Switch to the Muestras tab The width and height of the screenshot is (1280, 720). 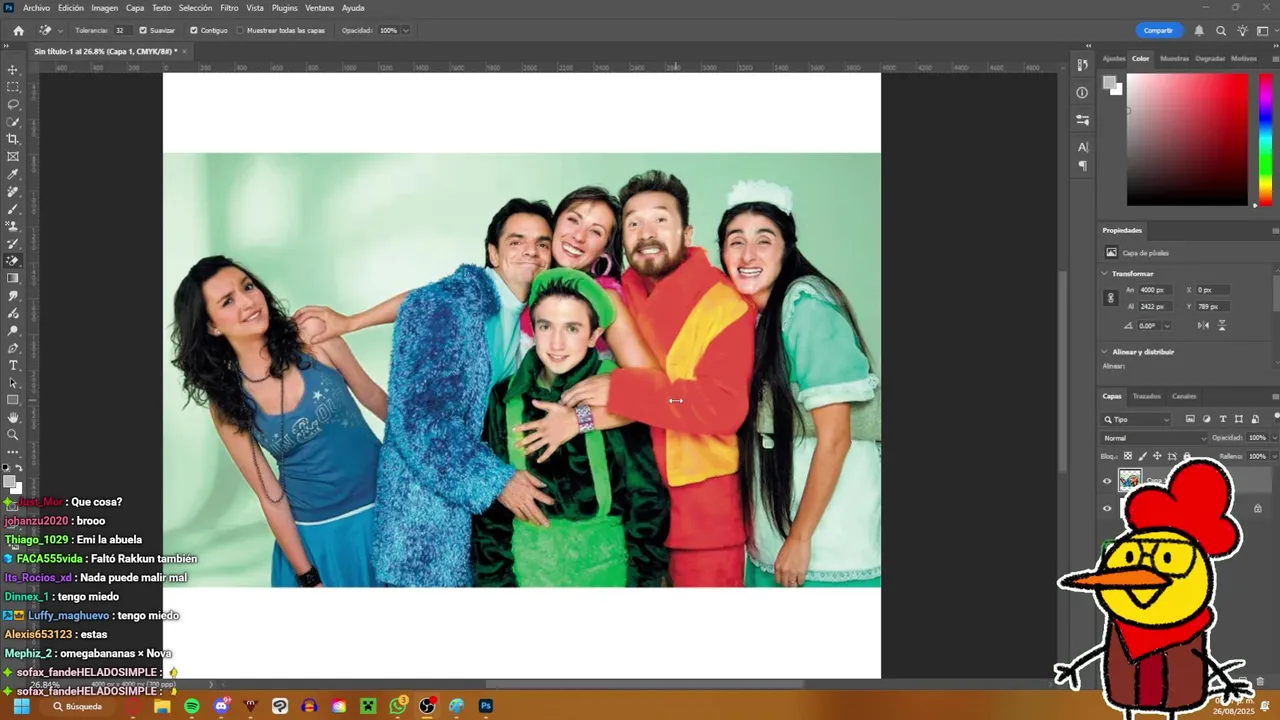tap(1174, 58)
